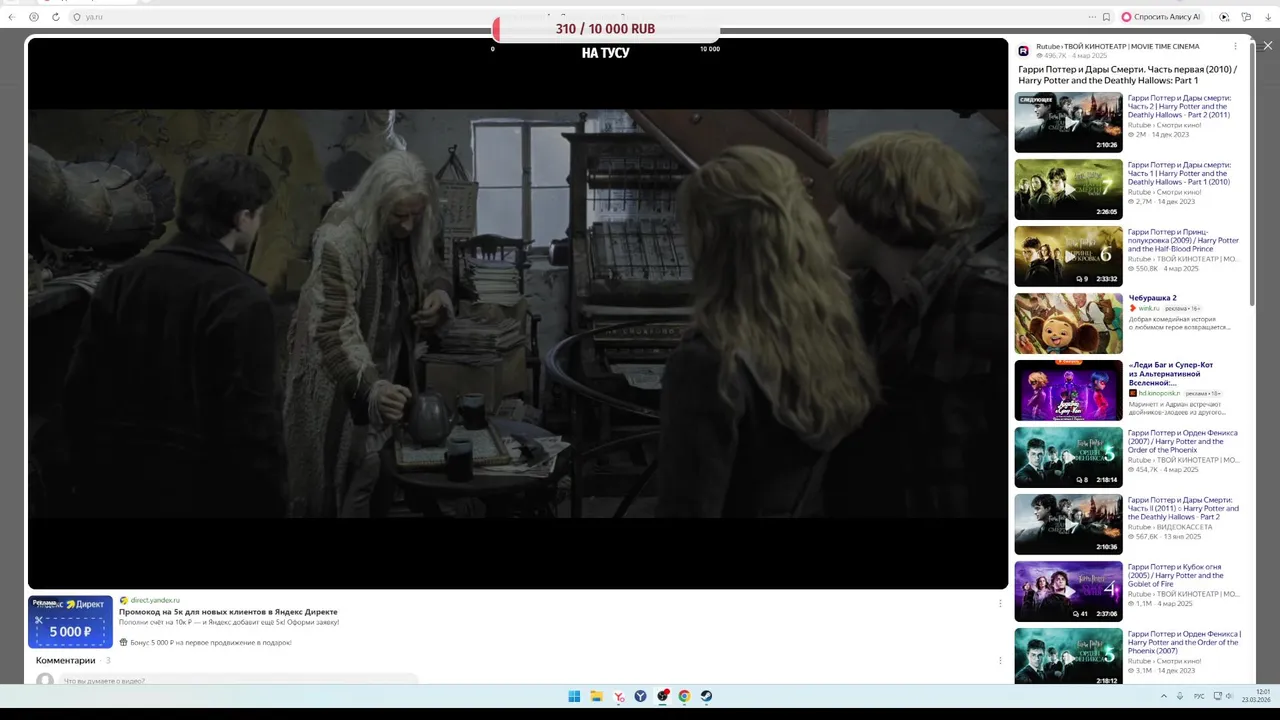
Task: Open 'Дары Смерти: Часть II (2011)' title link
Action: click(x=1183, y=509)
